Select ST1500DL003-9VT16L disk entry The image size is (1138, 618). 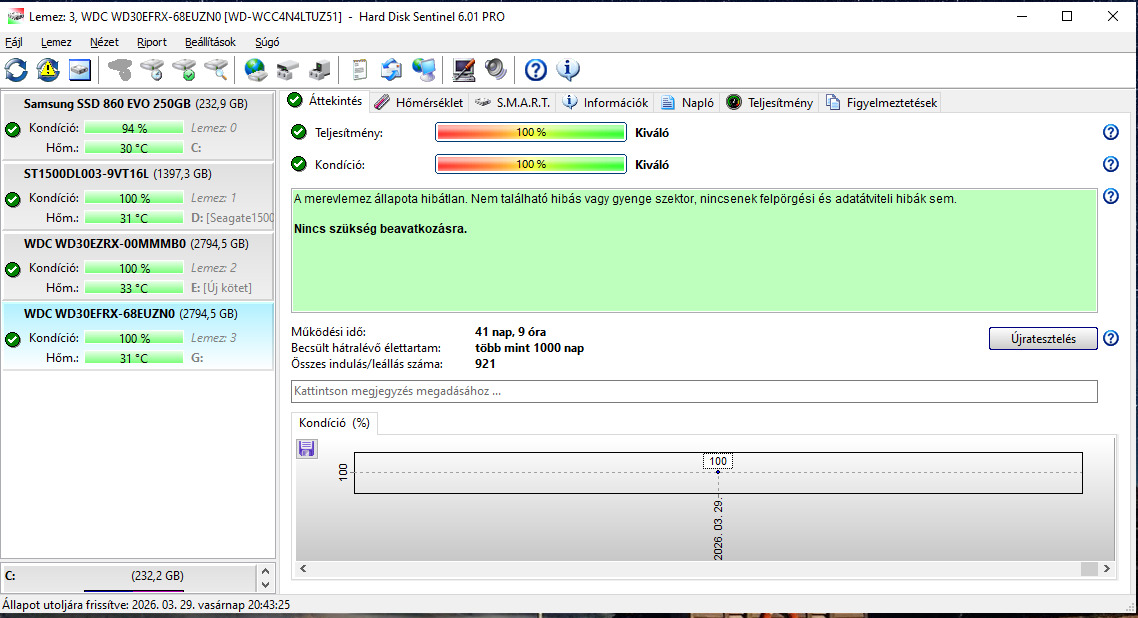coord(138,196)
